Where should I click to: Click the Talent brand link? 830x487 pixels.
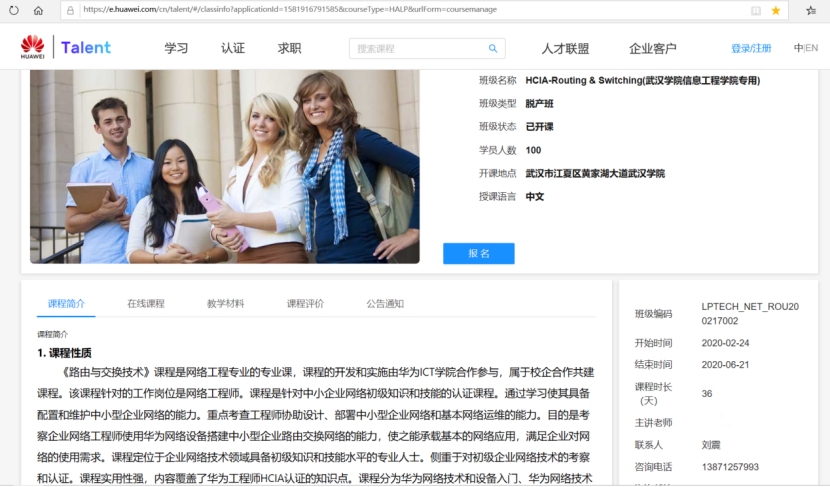pos(86,48)
